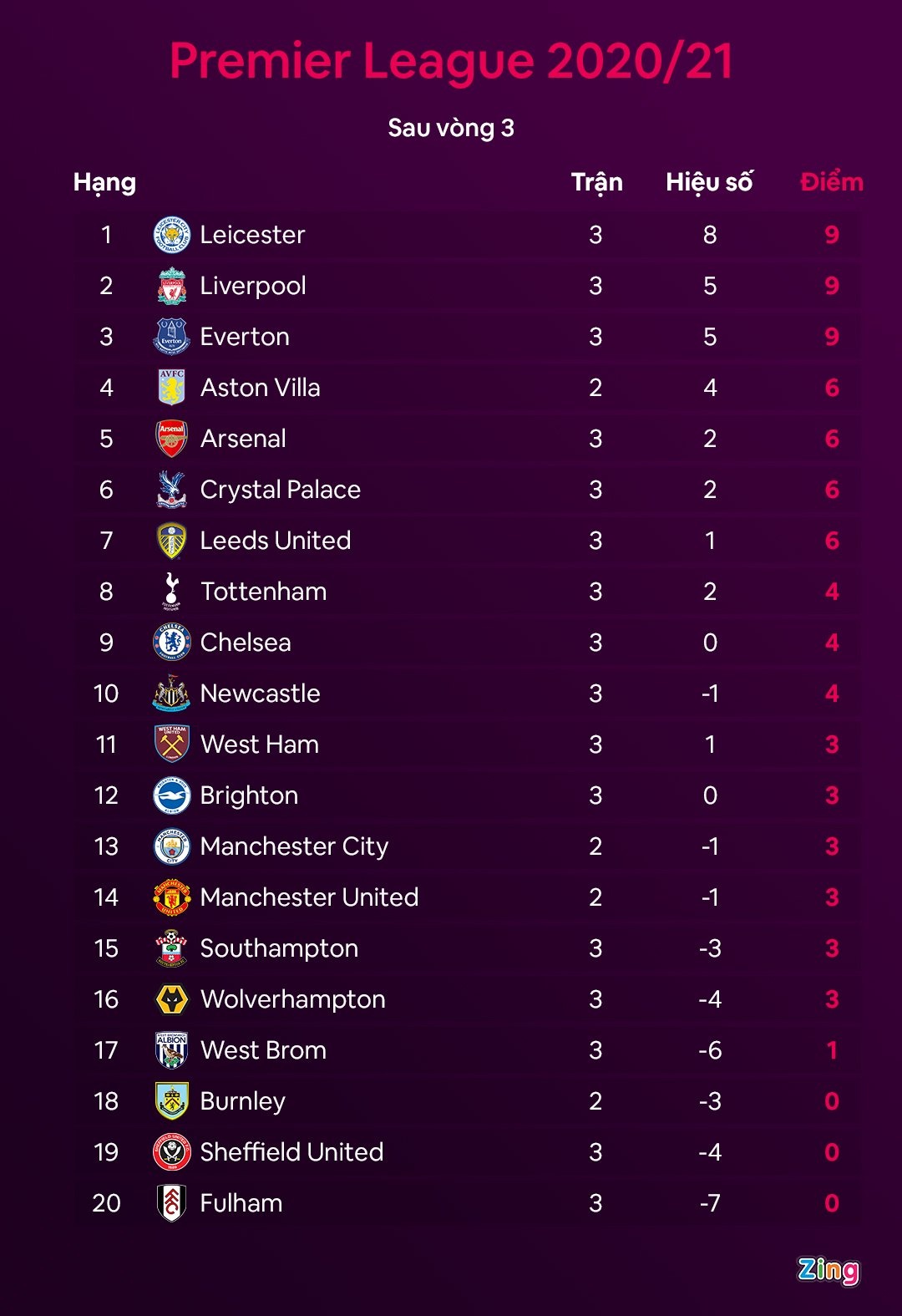Click the Sheffield United team name
Image resolution: width=902 pixels, height=1316 pixels.
coord(291,1152)
